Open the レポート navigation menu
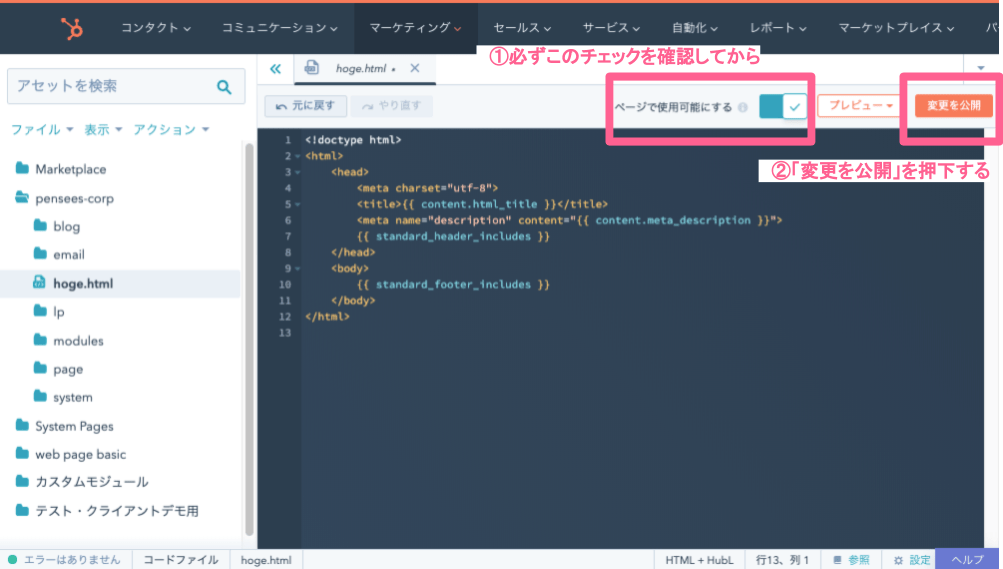 click(778, 28)
